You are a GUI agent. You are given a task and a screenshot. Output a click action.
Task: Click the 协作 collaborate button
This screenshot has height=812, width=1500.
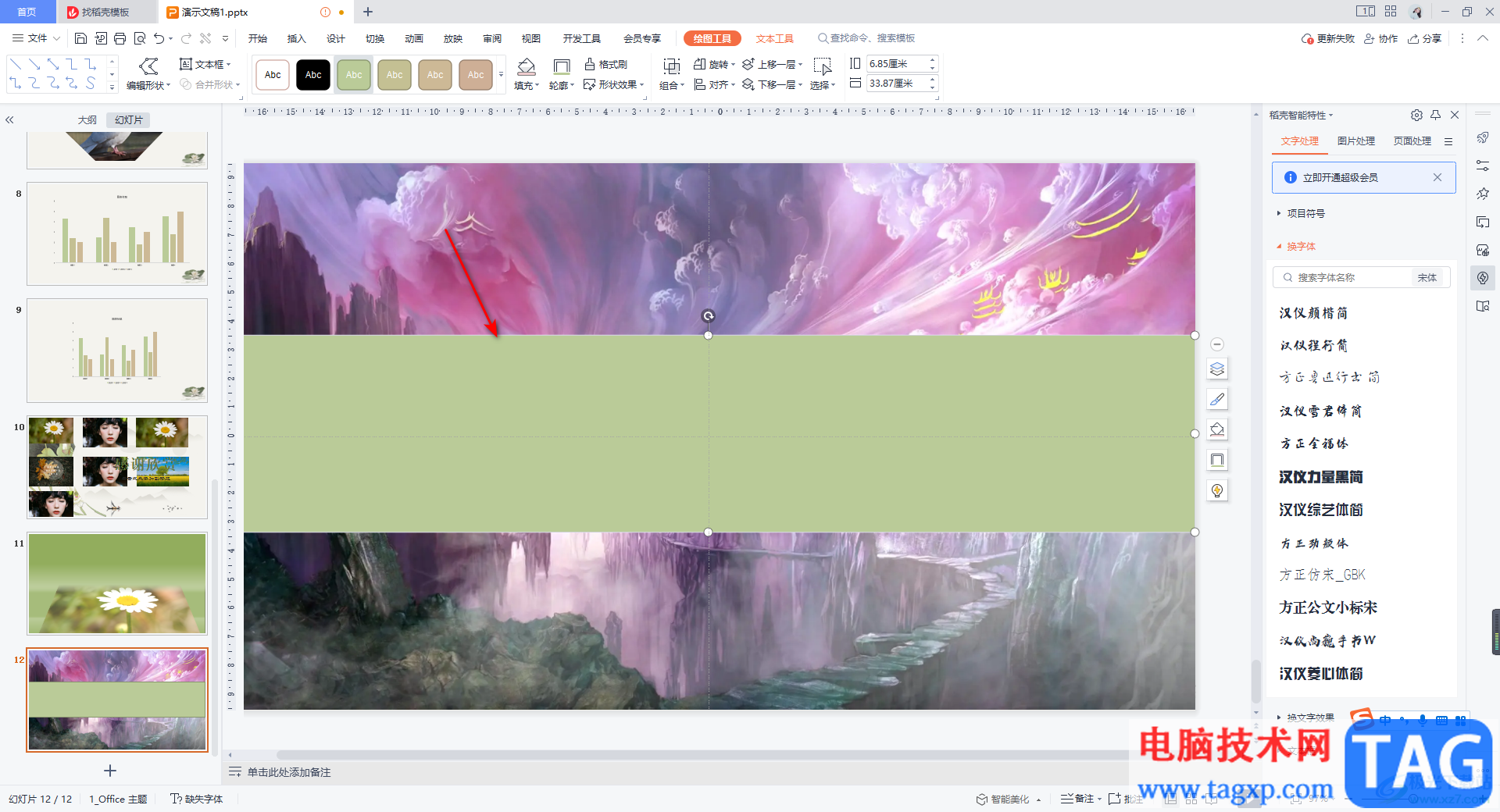click(1380, 38)
